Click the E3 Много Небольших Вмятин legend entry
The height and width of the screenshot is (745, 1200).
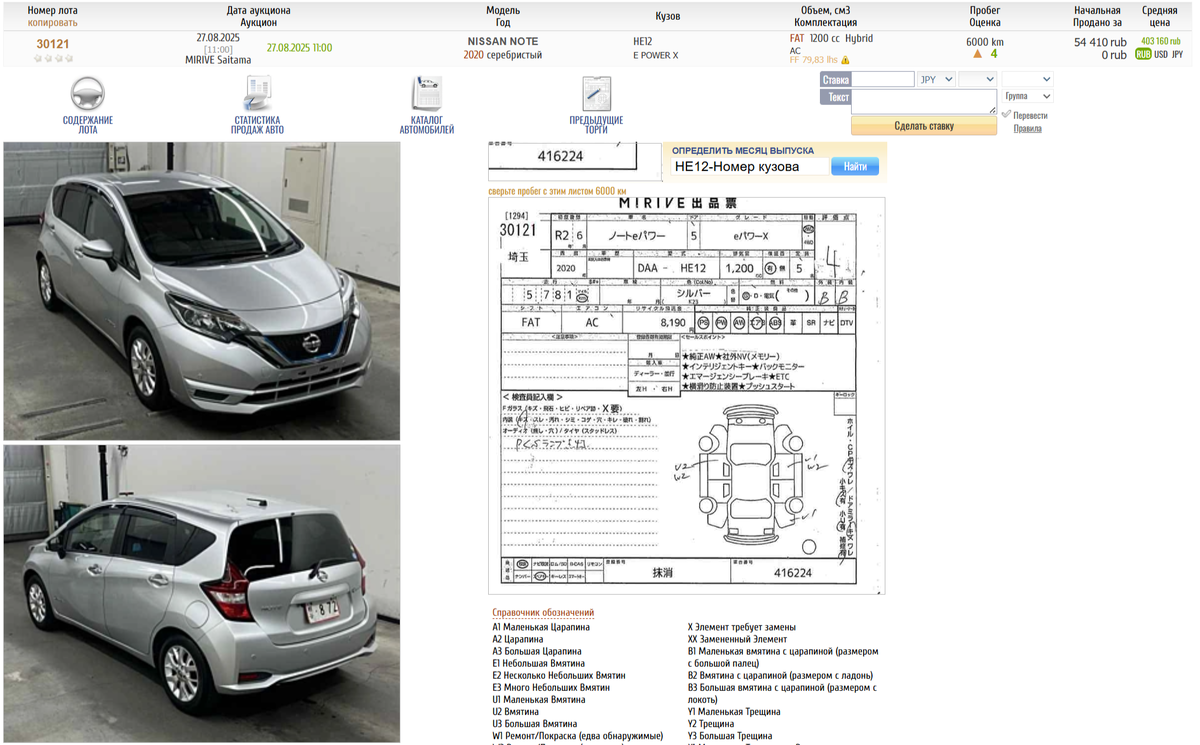click(x=551, y=688)
